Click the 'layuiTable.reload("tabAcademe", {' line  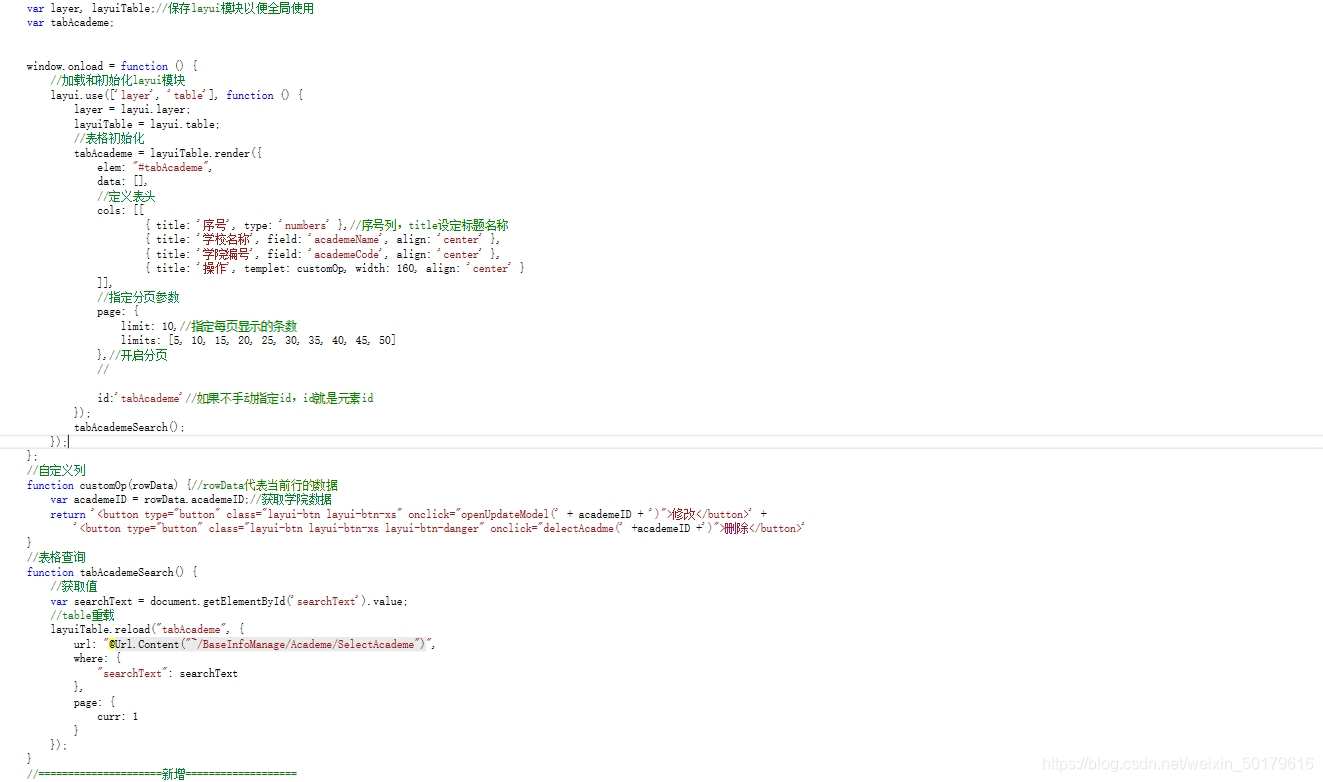click(x=148, y=630)
